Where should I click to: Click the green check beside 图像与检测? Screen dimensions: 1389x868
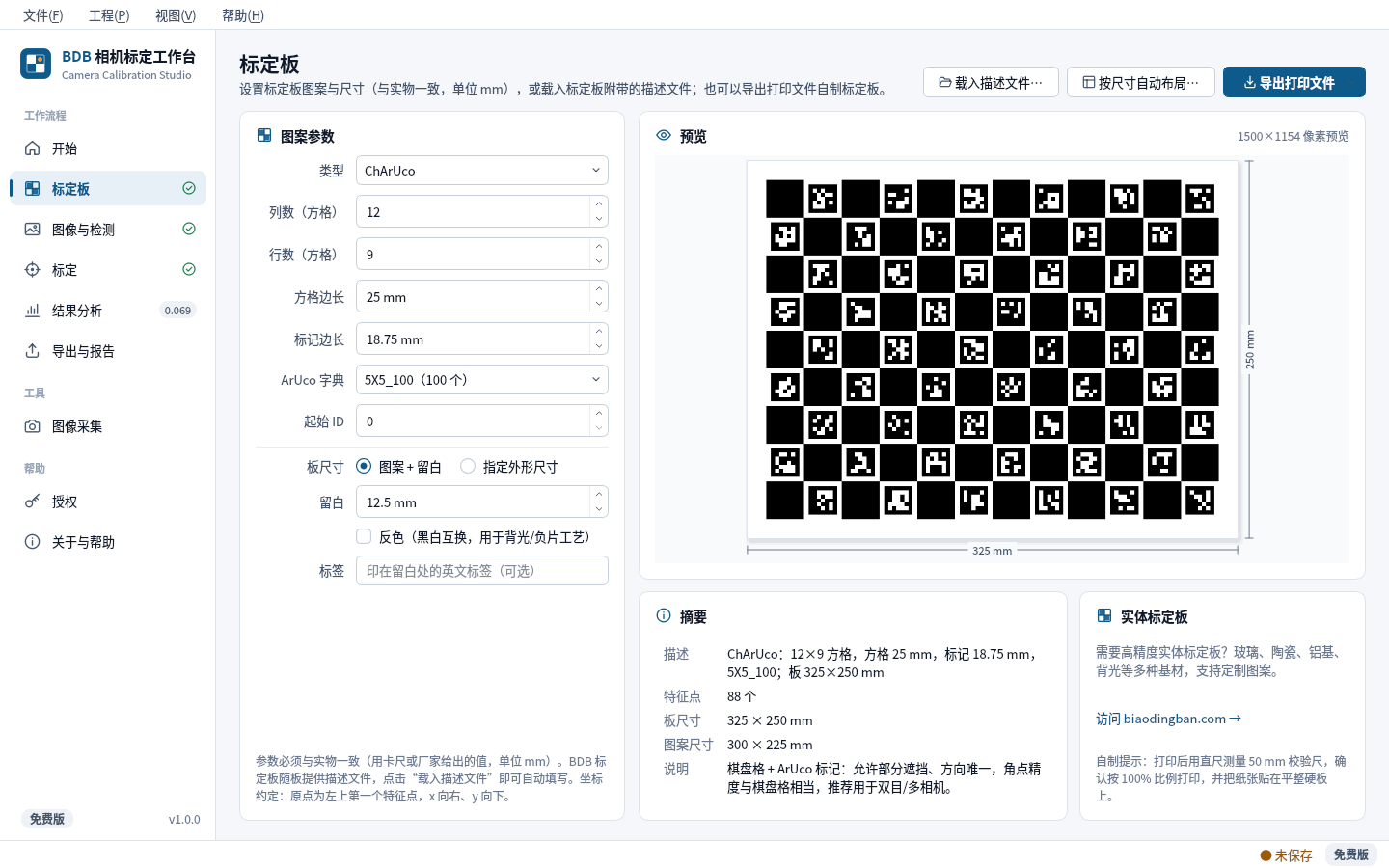point(189,230)
